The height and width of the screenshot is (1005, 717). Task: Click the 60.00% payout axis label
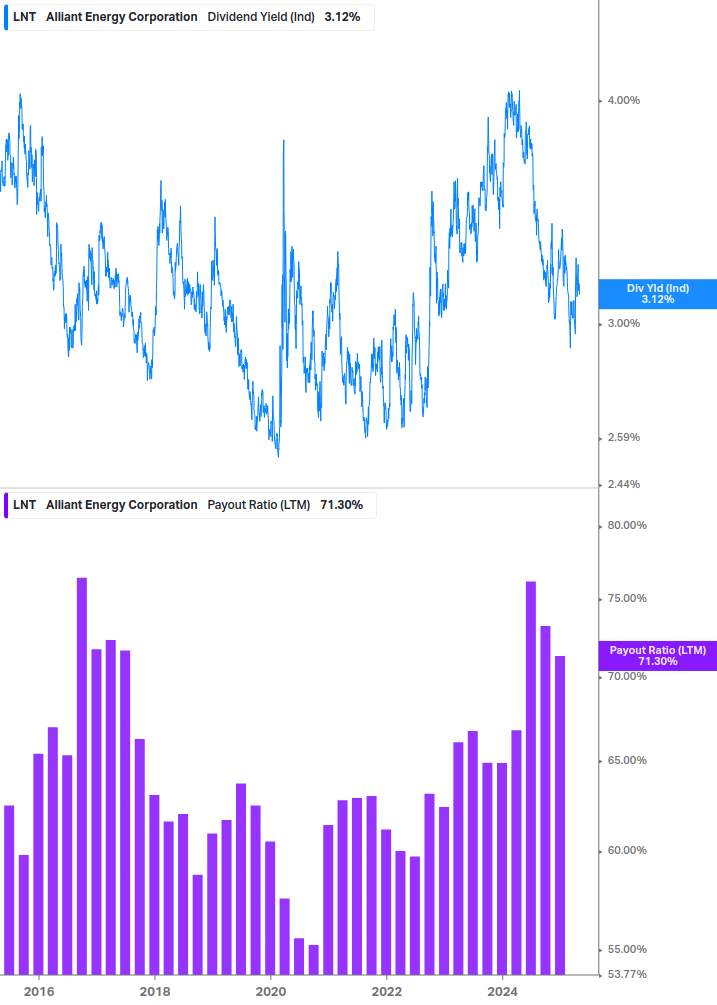pos(627,851)
